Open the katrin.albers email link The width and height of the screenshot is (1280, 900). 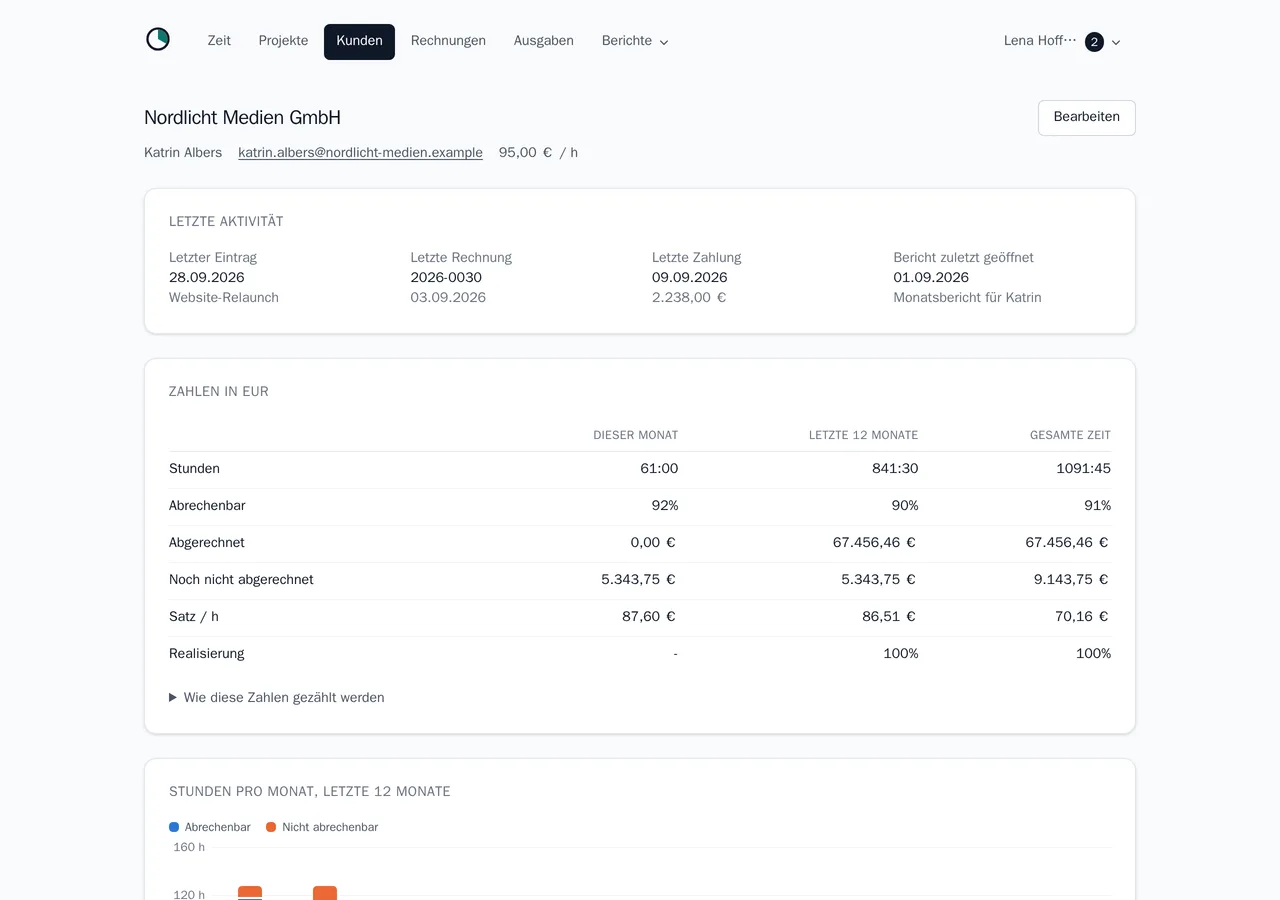360,153
